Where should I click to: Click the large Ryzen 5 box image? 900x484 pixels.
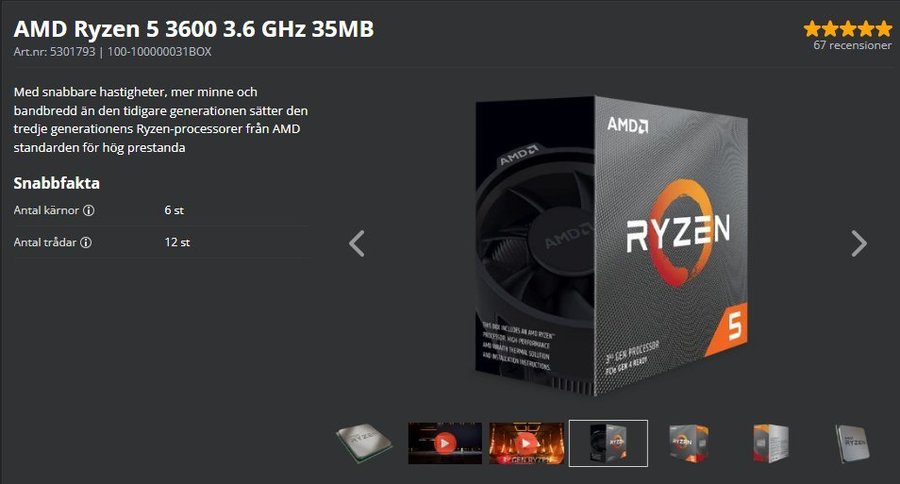tap(612, 246)
